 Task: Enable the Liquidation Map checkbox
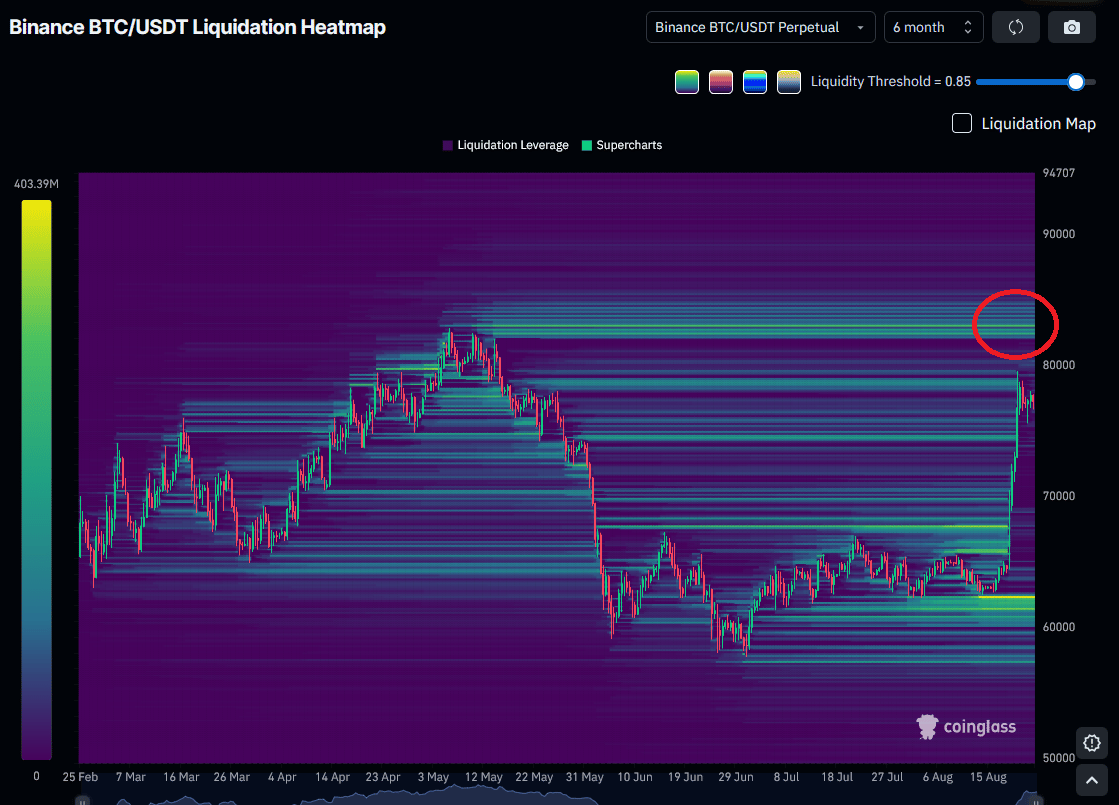961,123
